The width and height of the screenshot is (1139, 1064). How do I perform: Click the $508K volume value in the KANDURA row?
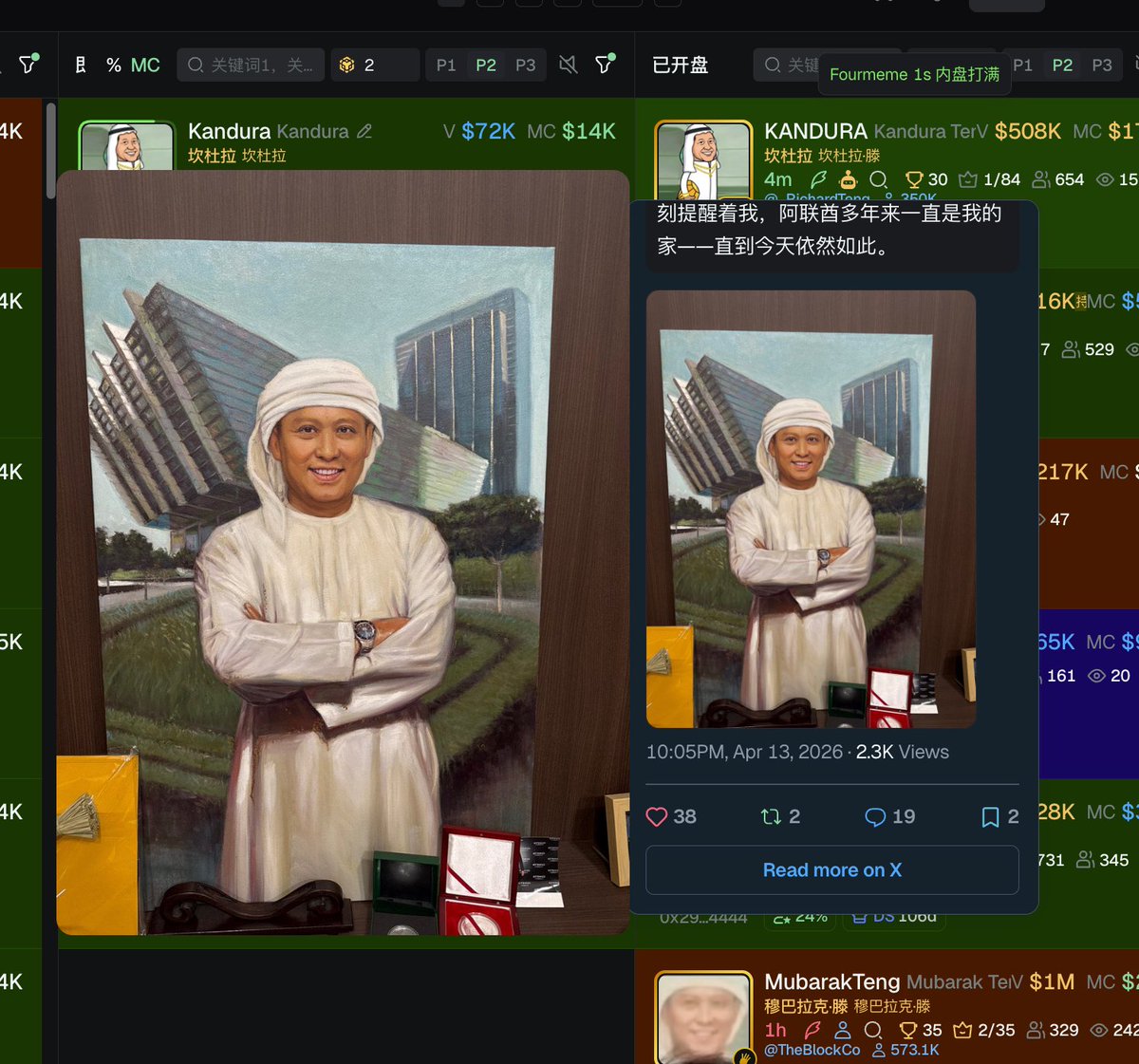point(1028,131)
